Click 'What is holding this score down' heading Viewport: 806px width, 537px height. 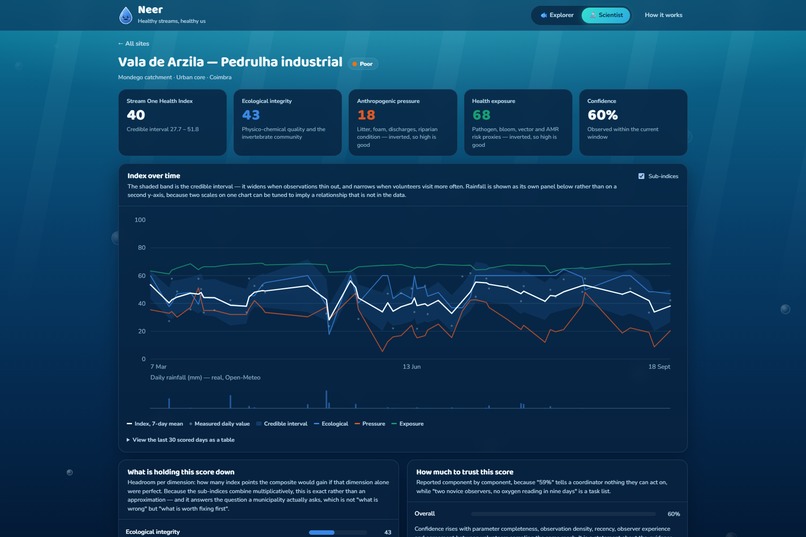tap(181, 472)
